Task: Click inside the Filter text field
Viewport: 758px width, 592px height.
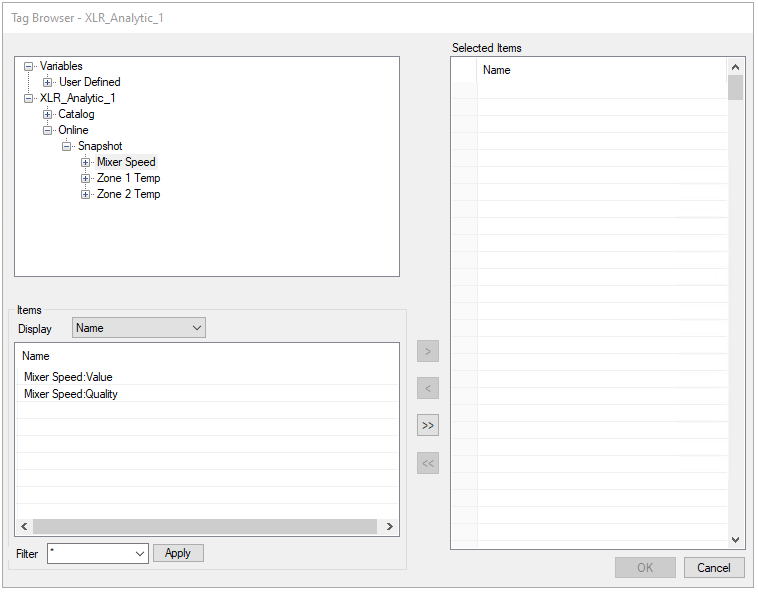Action: point(90,554)
